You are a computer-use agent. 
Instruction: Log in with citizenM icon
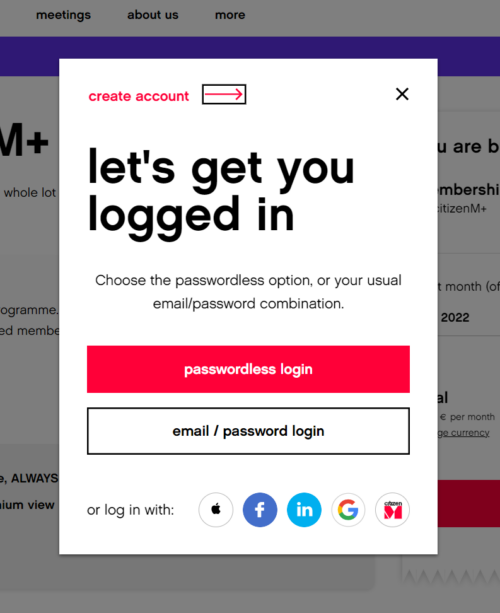(x=392, y=510)
